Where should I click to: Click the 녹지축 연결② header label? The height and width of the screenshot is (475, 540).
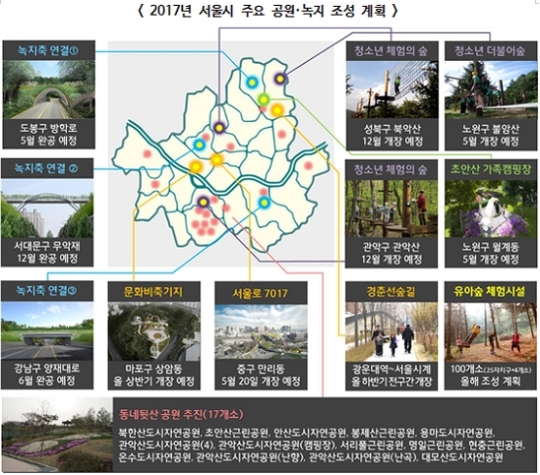point(47,168)
